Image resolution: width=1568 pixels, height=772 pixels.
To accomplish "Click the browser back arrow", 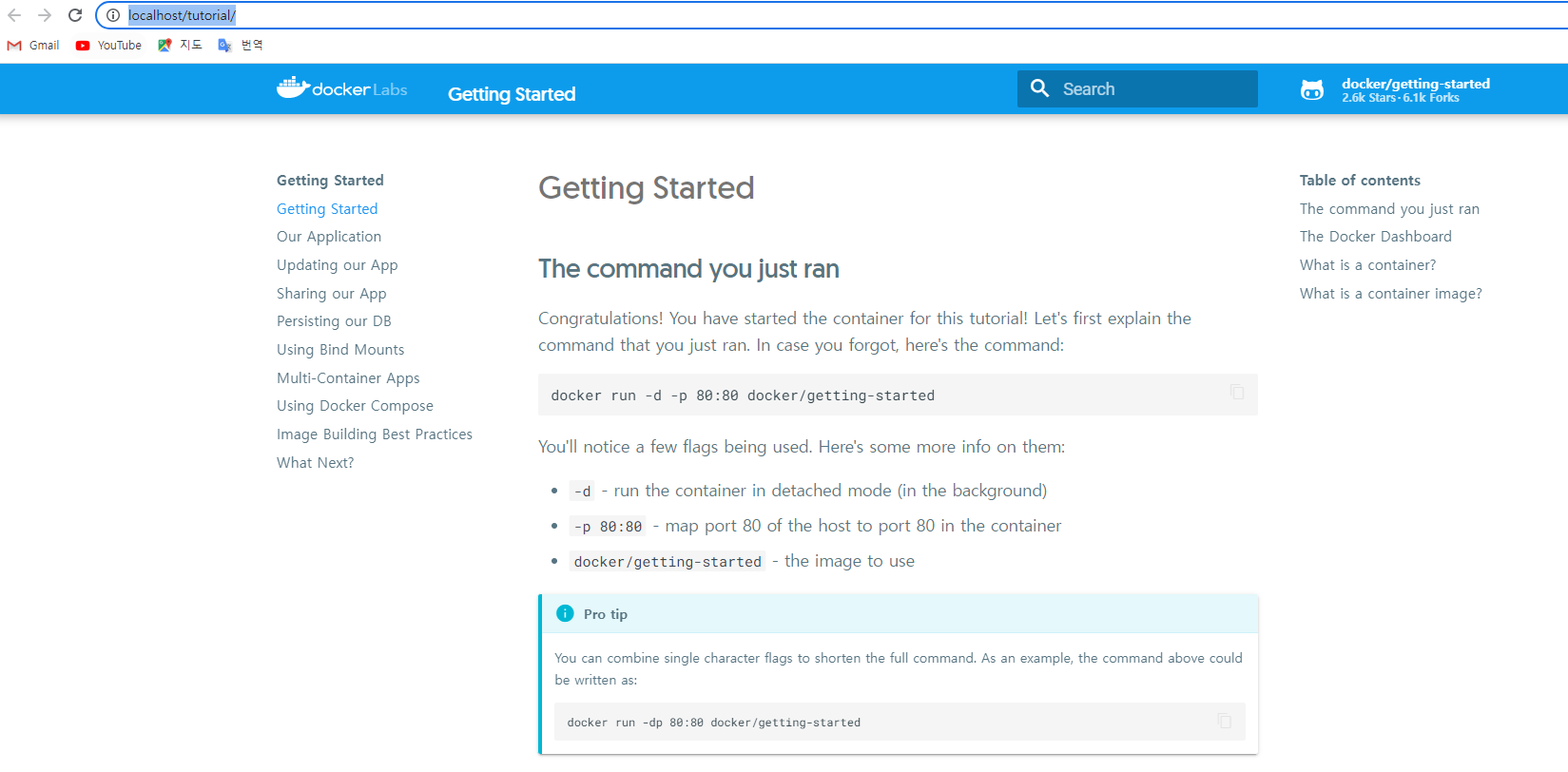I will (x=14, y=15).
